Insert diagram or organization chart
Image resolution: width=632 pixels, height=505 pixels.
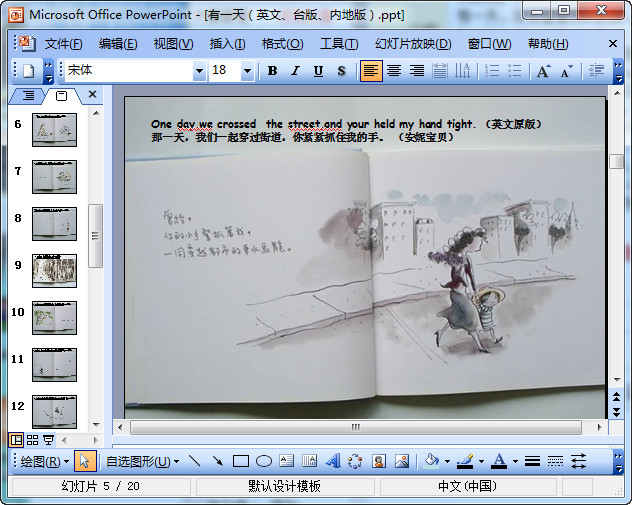pos(355,461)
